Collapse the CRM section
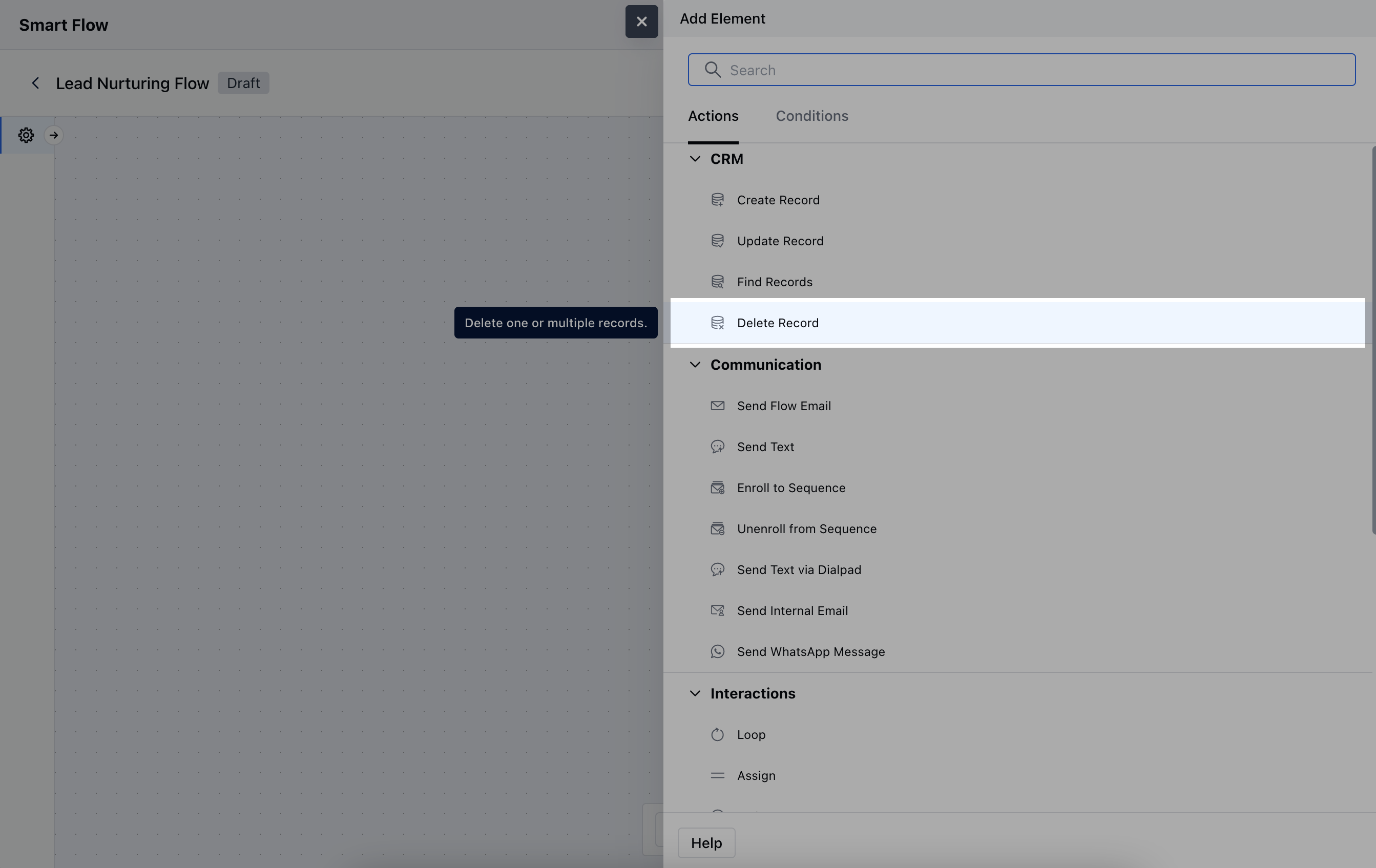Viewport: 1376px width, 868px height. pyautogui.click(x=695, y=159)
